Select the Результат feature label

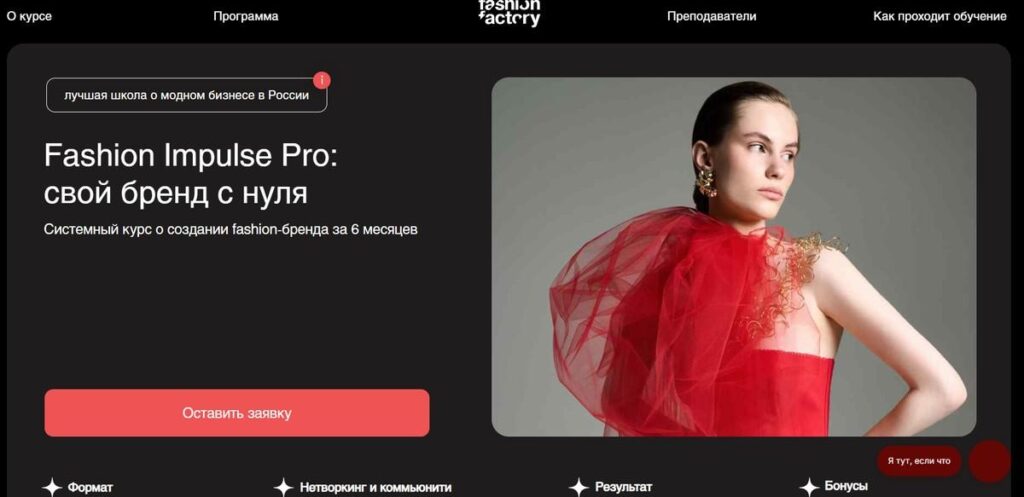[x=623, y=487]
